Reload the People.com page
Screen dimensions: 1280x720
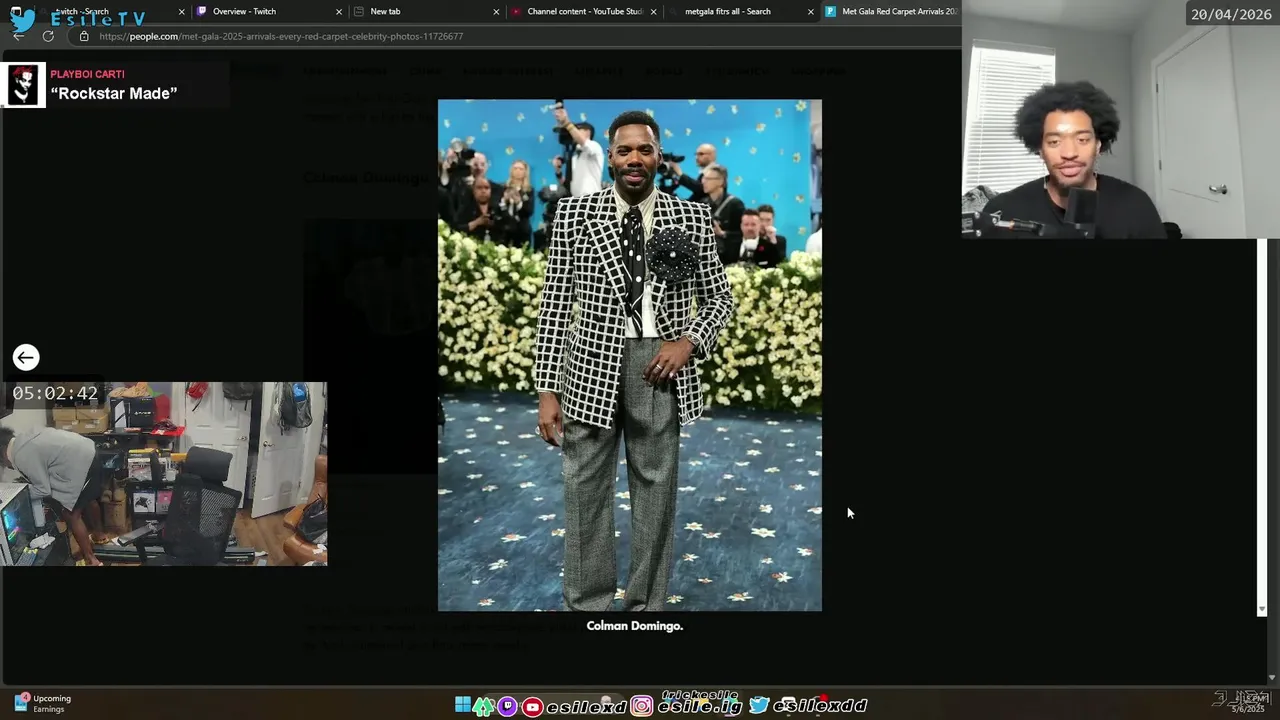point(48,36)
